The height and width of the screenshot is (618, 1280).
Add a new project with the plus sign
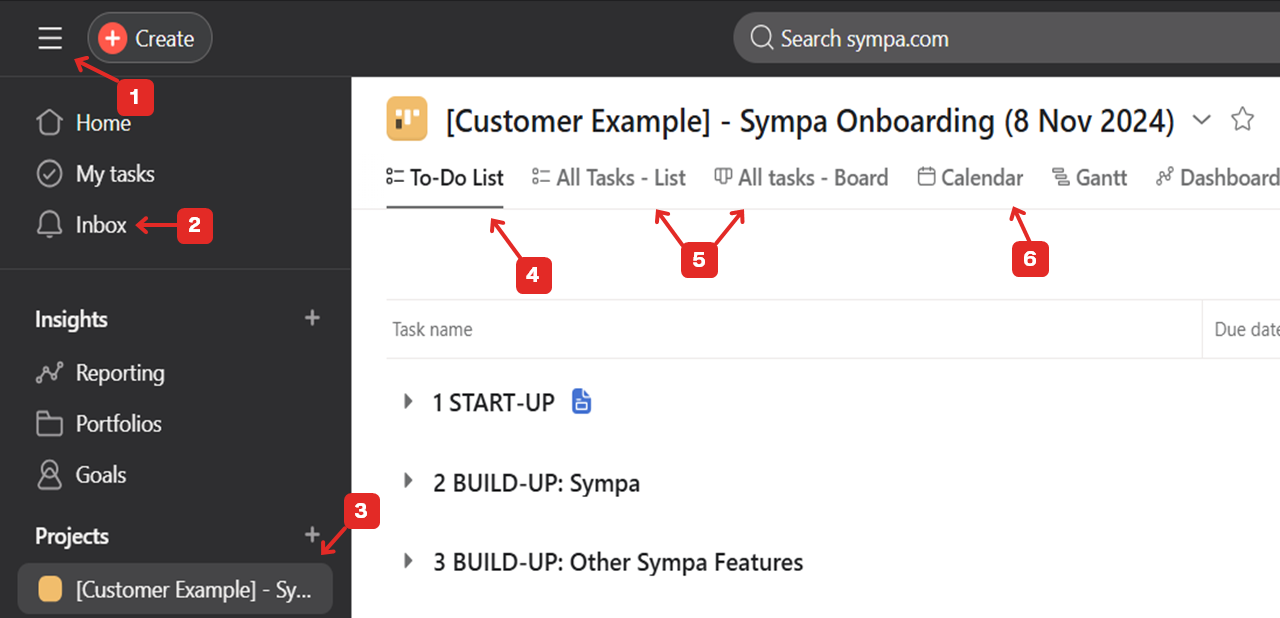312,536
